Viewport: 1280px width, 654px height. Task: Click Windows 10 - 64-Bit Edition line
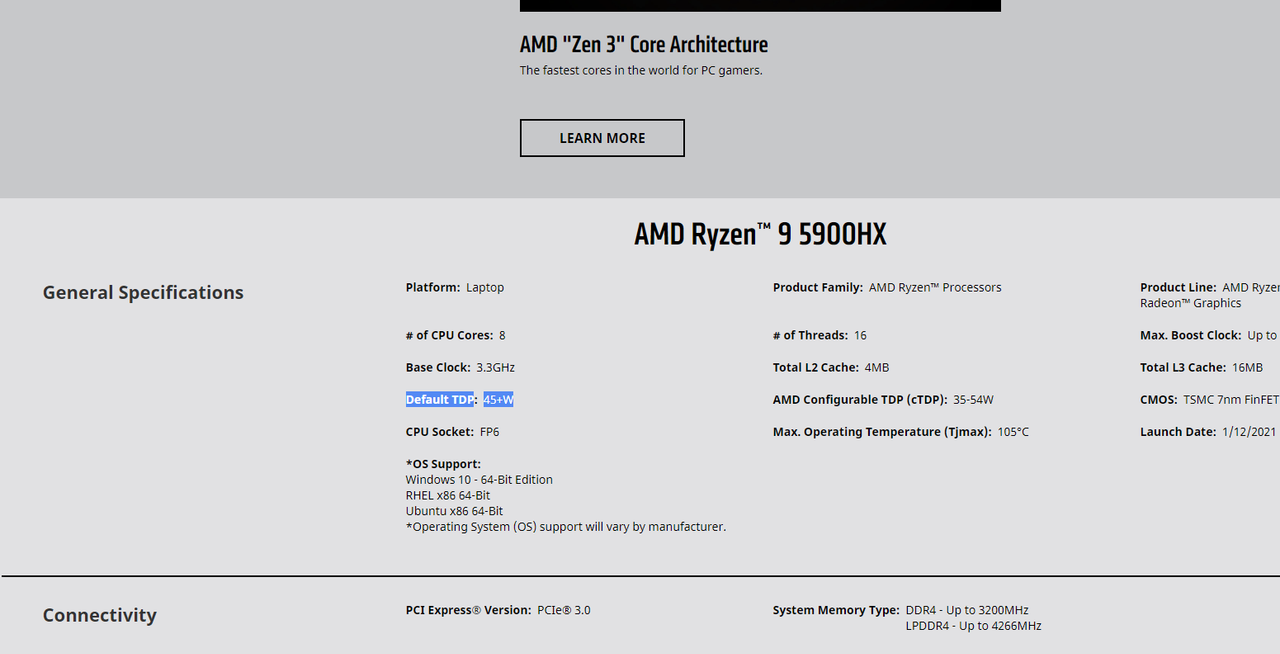(479, 480)
